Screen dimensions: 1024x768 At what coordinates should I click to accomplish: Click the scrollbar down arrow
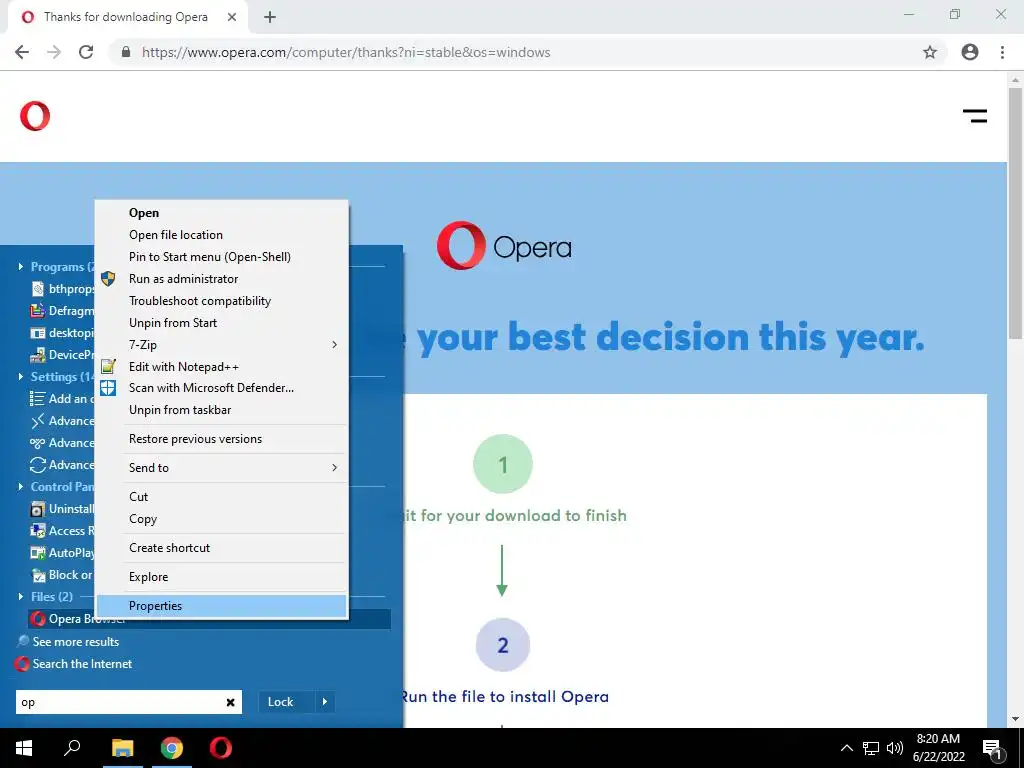1015,719
